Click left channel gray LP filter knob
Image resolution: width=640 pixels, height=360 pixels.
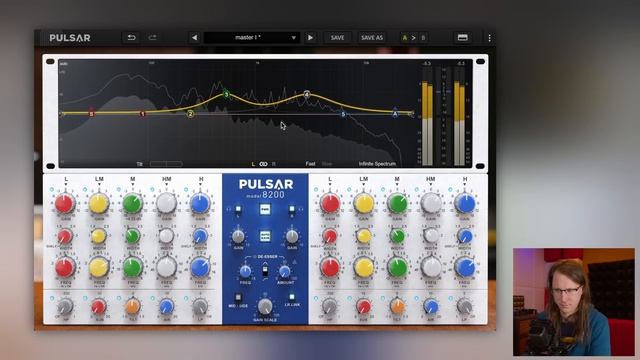pyautogui.click(x=200, y=306)
